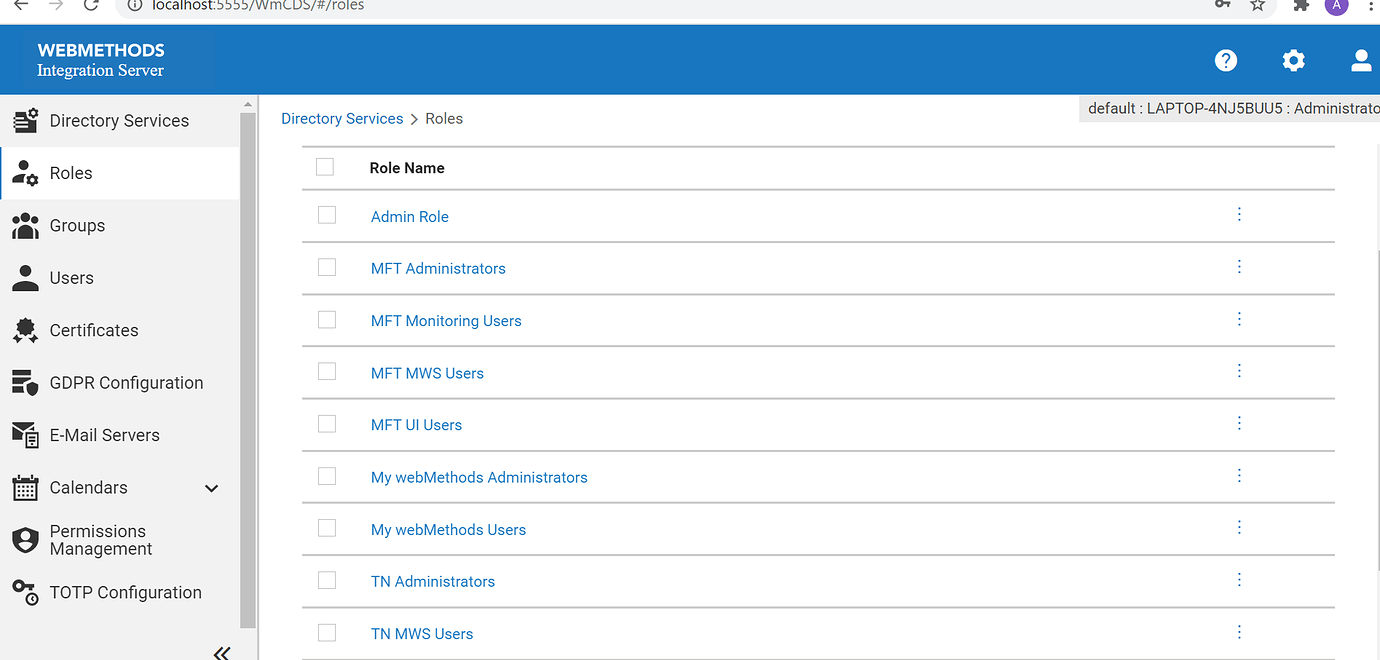Open the settings gear in header
The image size is (1380, 660).
[x=1293, y=60]
